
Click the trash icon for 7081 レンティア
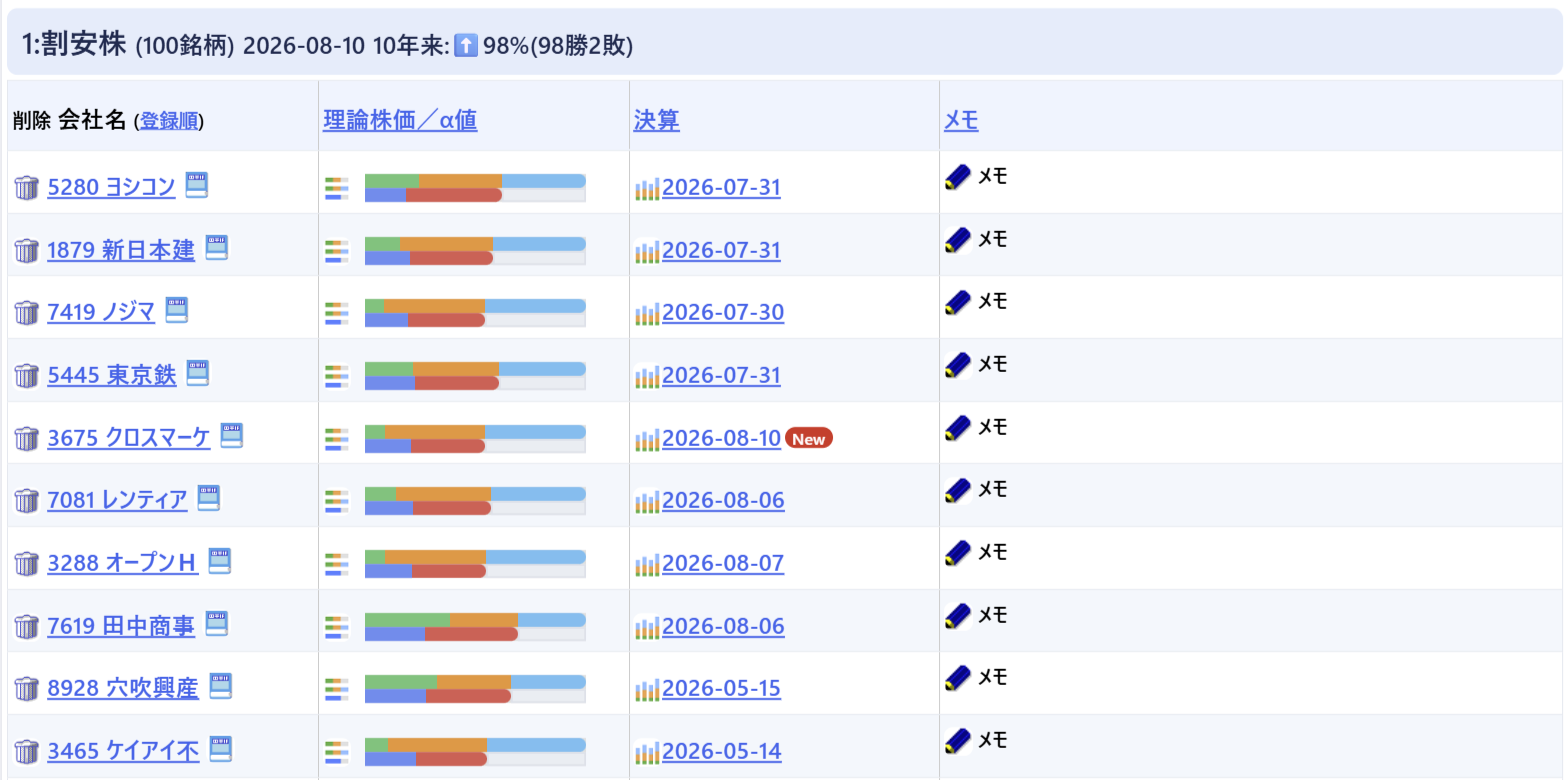tap(26, 500)
